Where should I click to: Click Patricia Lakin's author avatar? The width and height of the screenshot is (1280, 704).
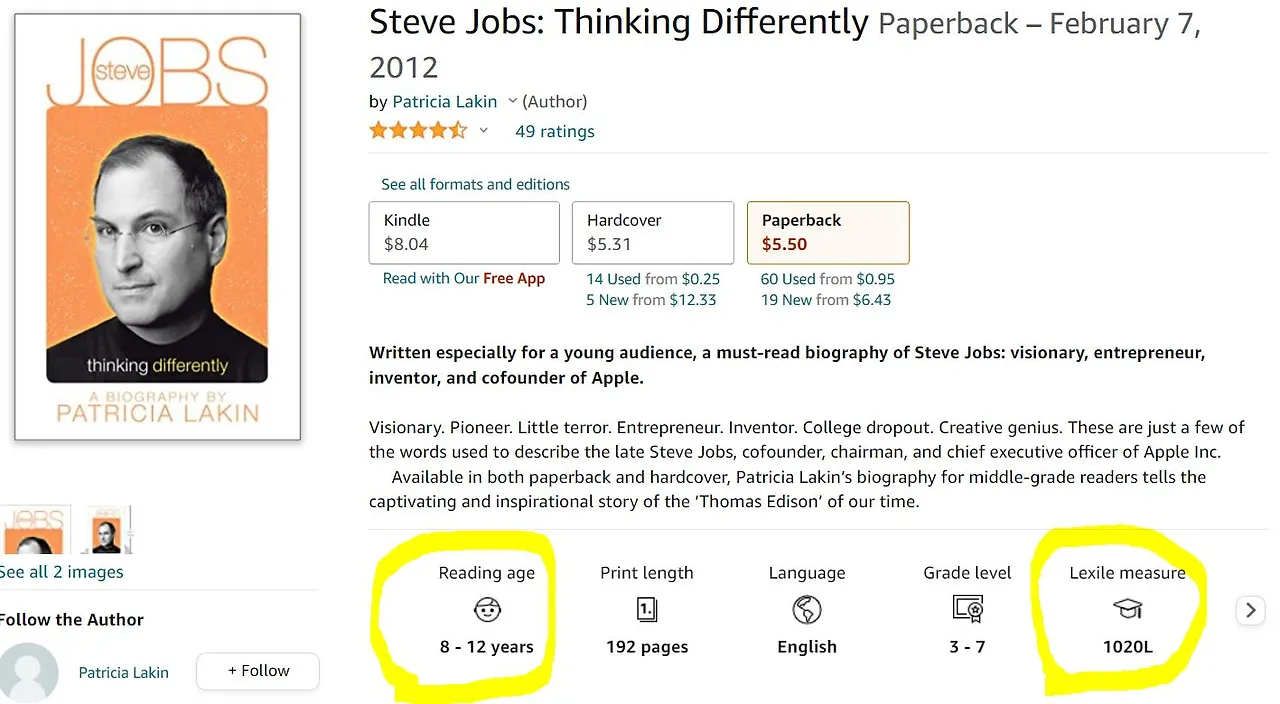click(x=29, y=672)
